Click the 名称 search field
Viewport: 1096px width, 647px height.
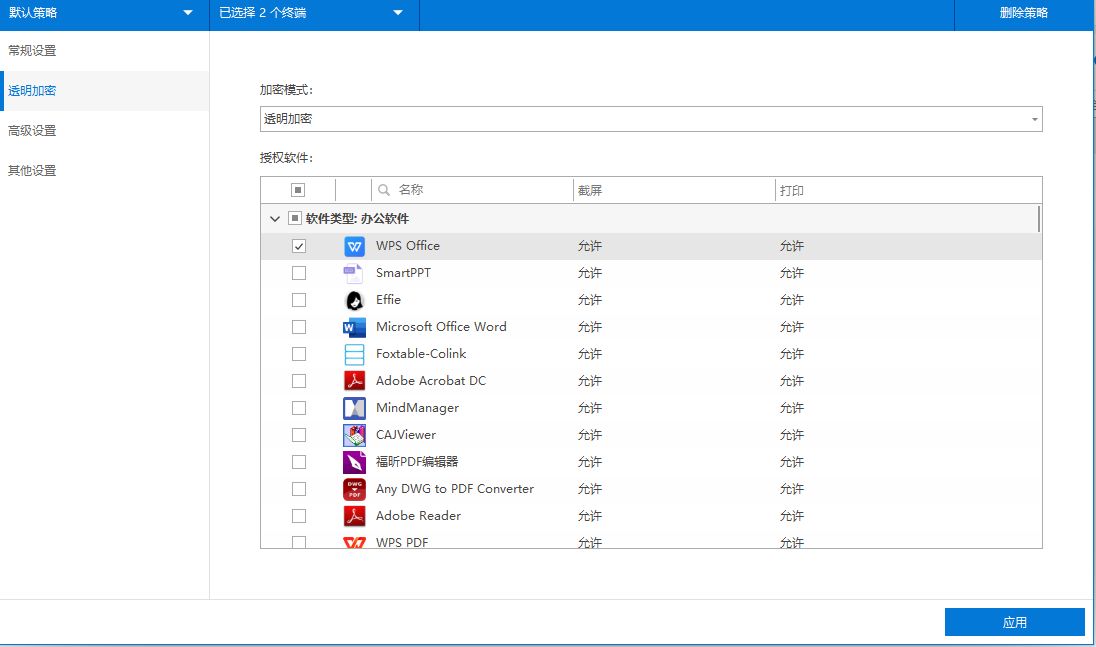472,190
